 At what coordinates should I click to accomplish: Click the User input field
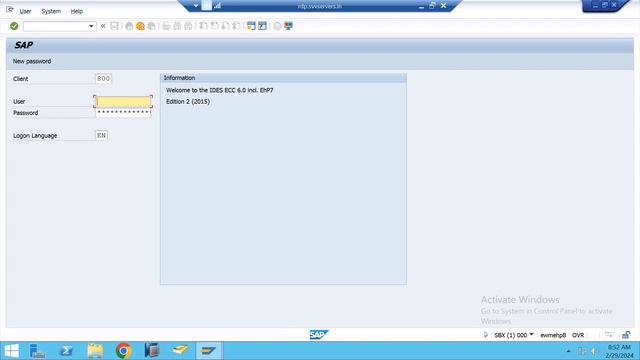pos(123,101)
